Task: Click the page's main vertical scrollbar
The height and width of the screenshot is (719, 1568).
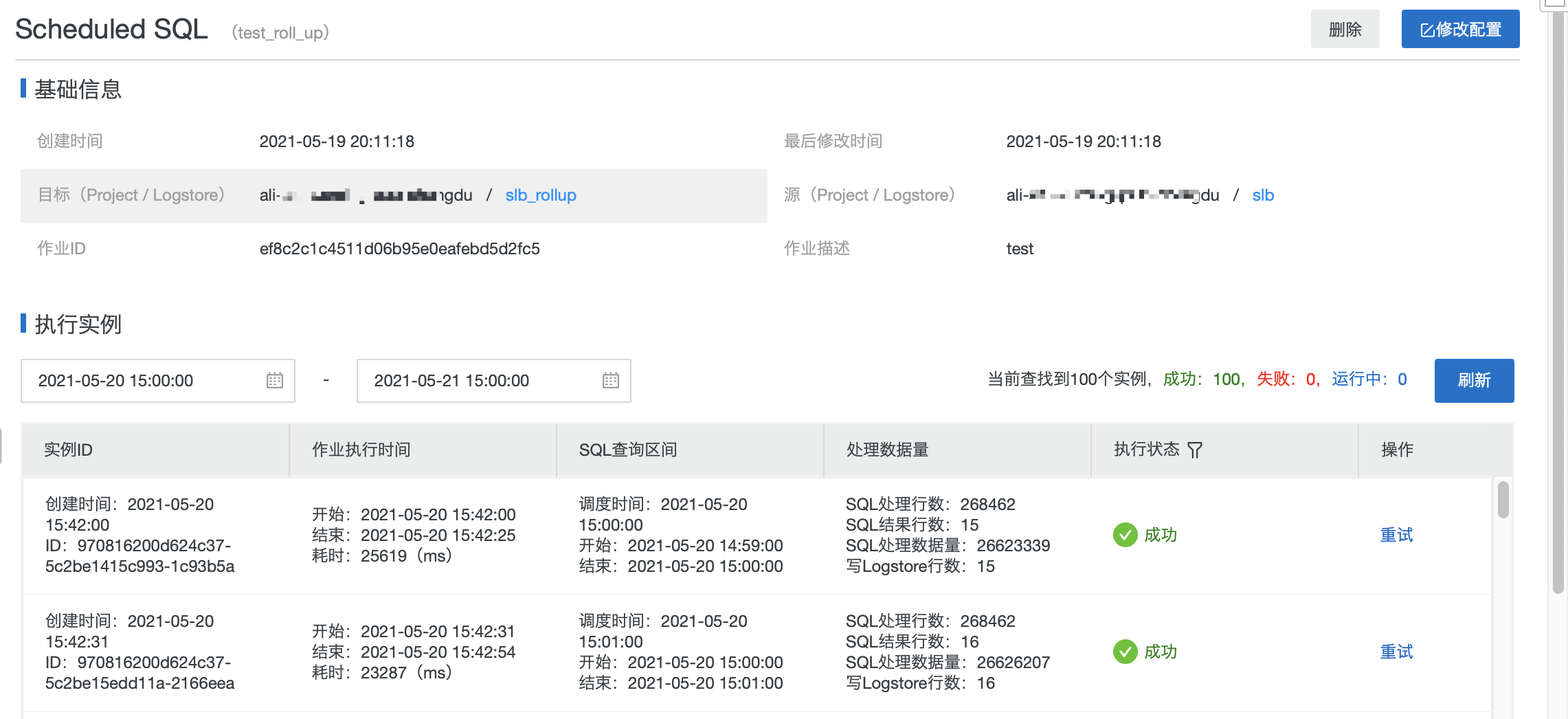Action: 1558,302
